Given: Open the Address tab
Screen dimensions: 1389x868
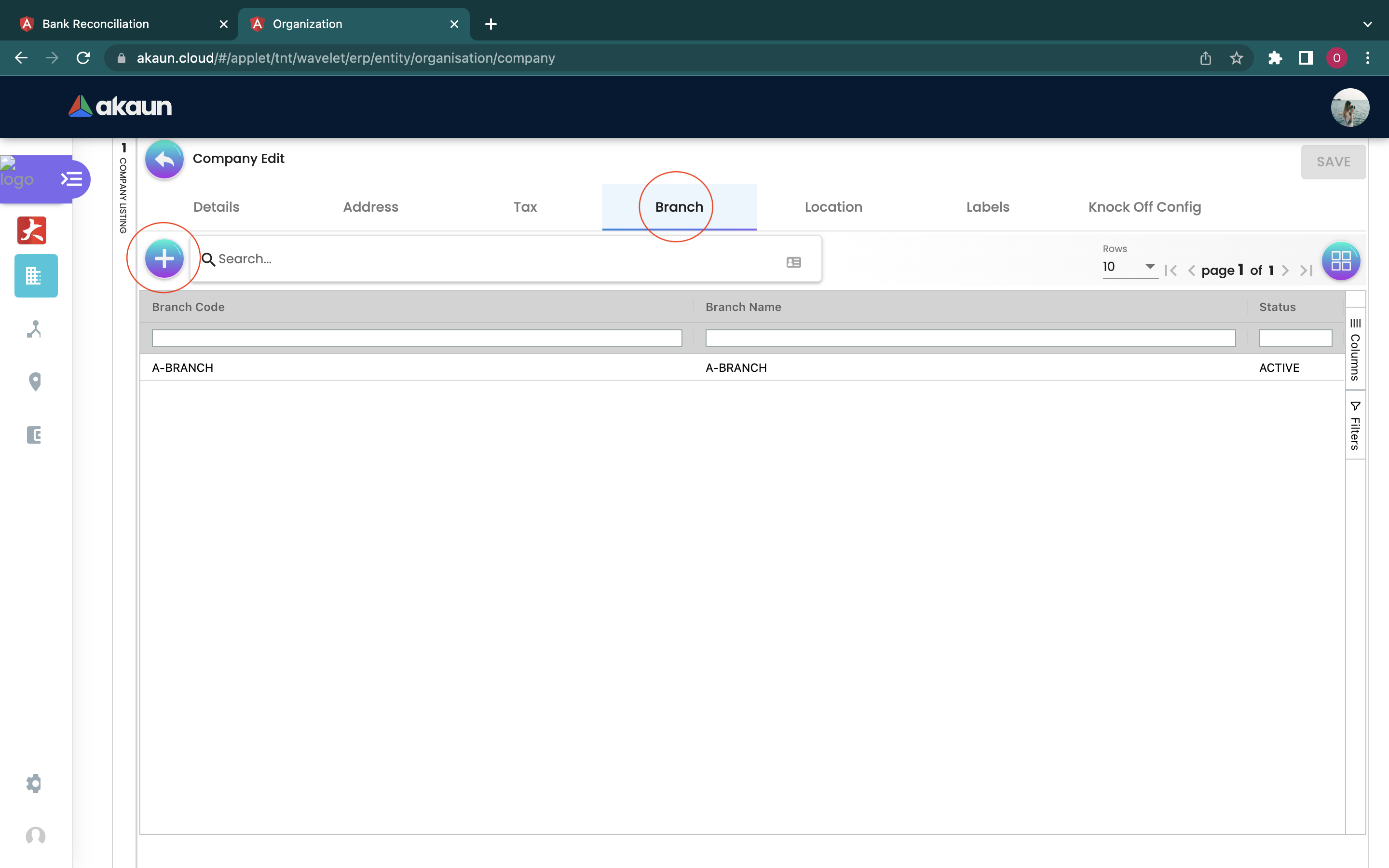Looking at the screenshot, I should coord(370,207).
